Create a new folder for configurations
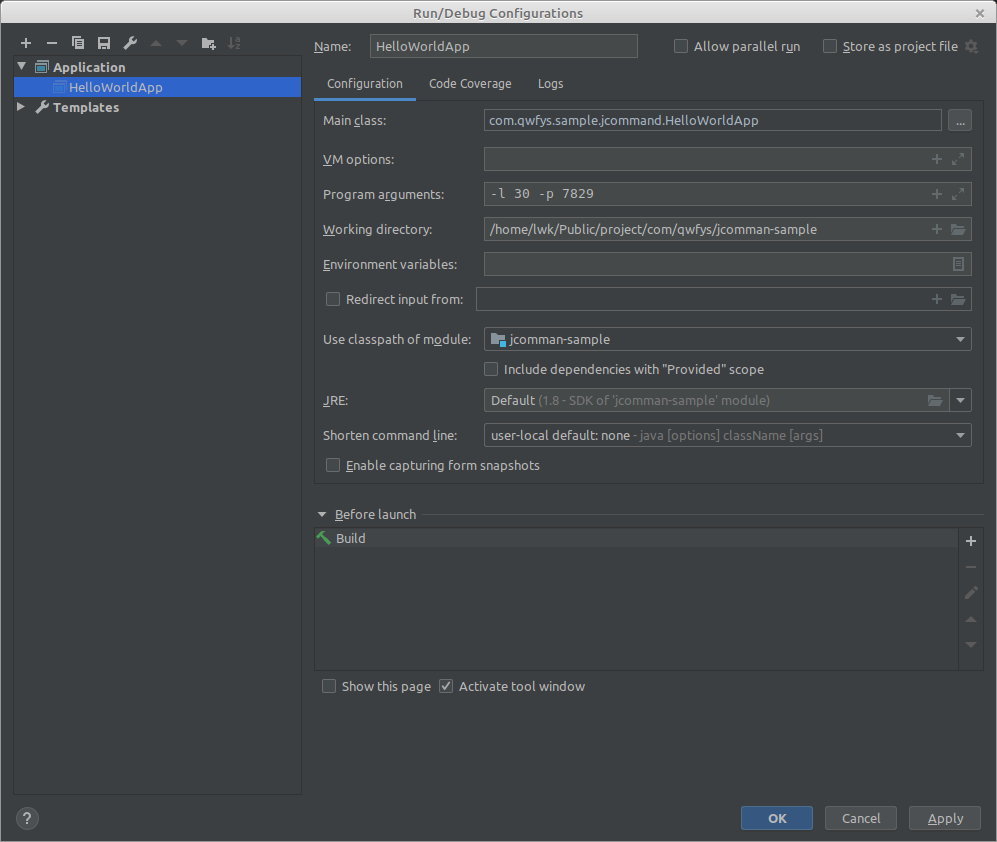The height and width of the screenshot is (842, 997). pyautogui.click(x=209, y=43)
